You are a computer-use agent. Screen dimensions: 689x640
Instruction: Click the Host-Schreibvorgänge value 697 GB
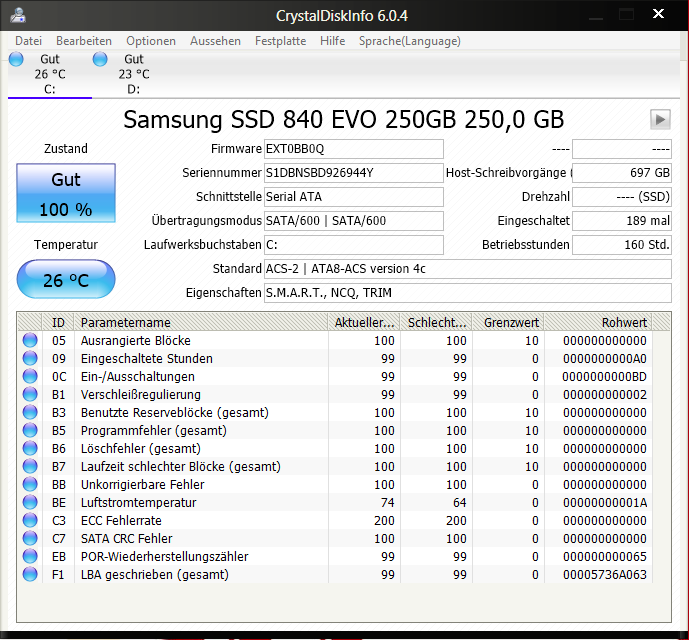click(622, 173)
